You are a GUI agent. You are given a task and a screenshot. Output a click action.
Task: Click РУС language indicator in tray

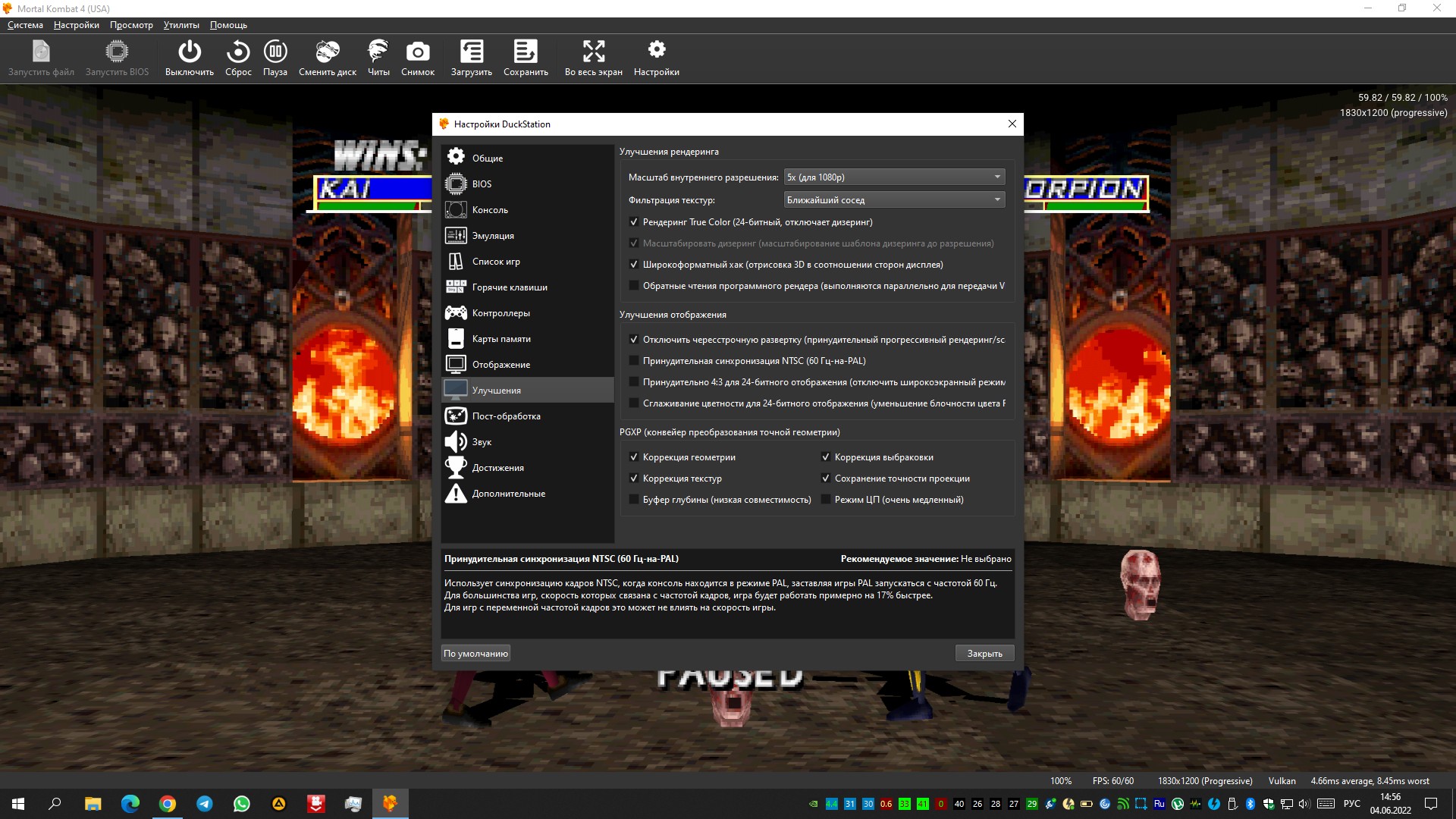1351,804
